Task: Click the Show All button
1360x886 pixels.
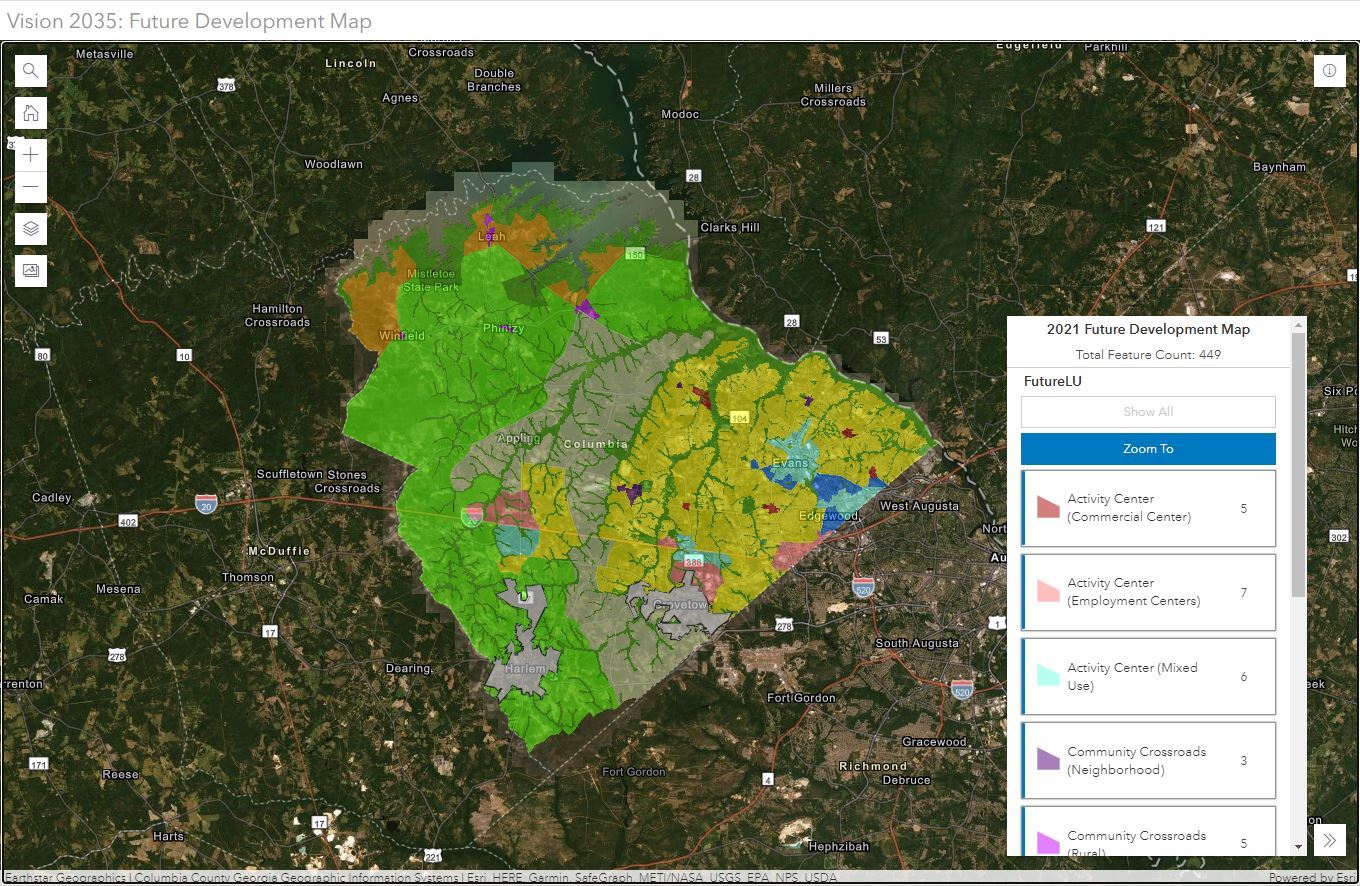Action: [1147, 412]
